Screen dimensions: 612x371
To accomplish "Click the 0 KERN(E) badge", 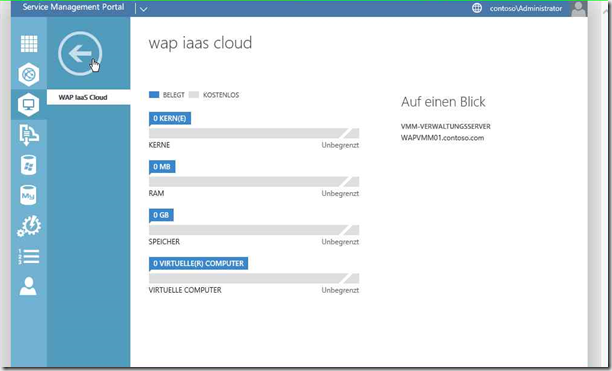I will pyautogui.click(x=170, y=118).
